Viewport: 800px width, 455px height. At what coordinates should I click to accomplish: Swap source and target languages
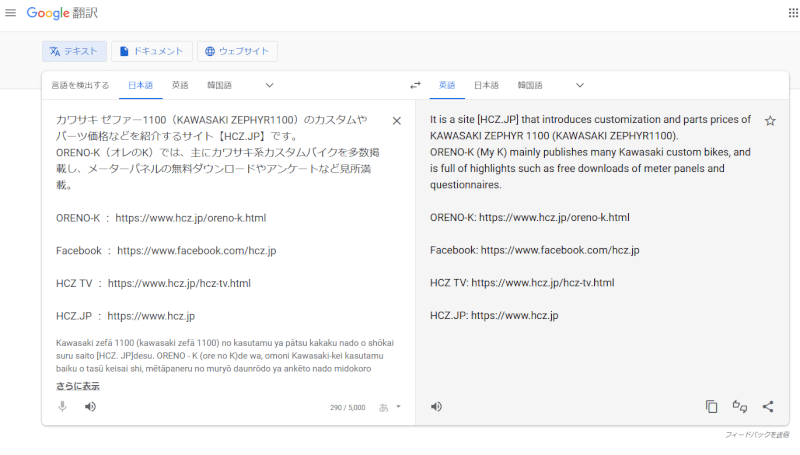tap(415, 85)
